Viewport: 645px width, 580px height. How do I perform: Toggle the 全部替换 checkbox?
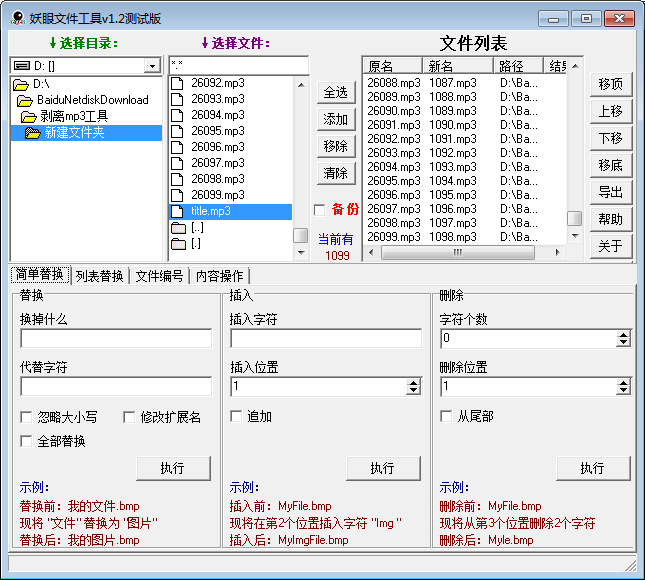tap(26, 442)
